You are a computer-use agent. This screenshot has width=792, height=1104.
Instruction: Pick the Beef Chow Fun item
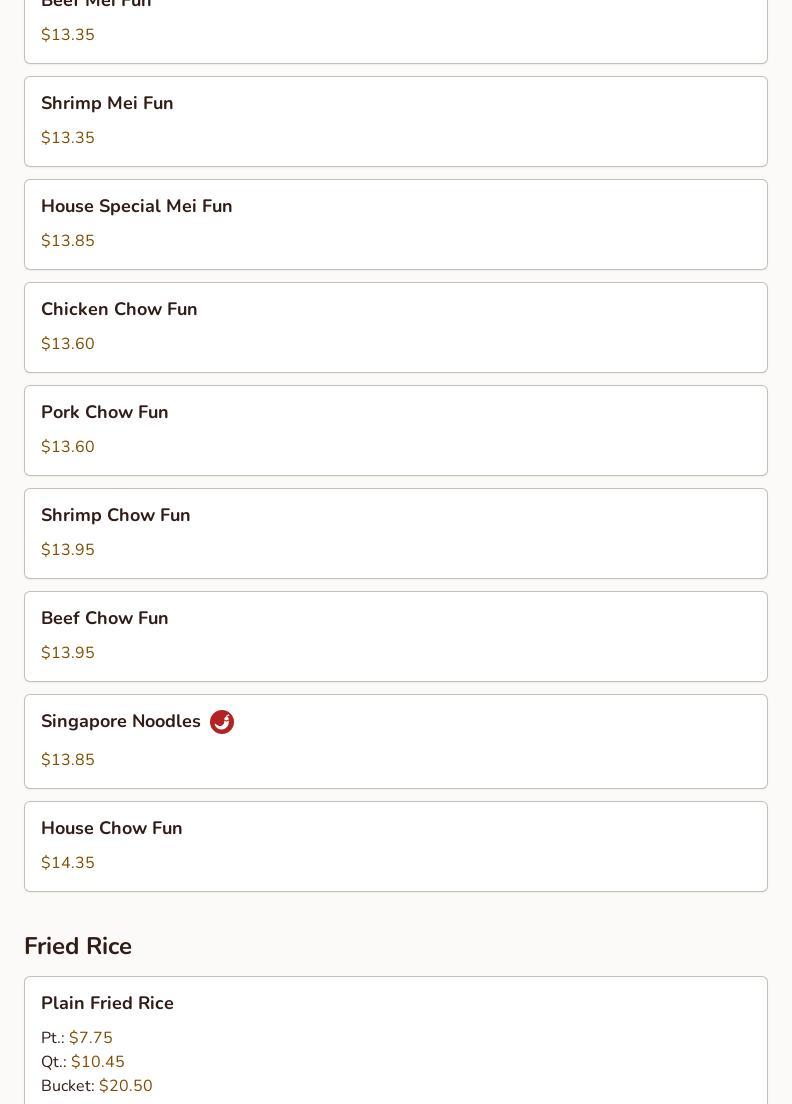click(x=396, y=636)
